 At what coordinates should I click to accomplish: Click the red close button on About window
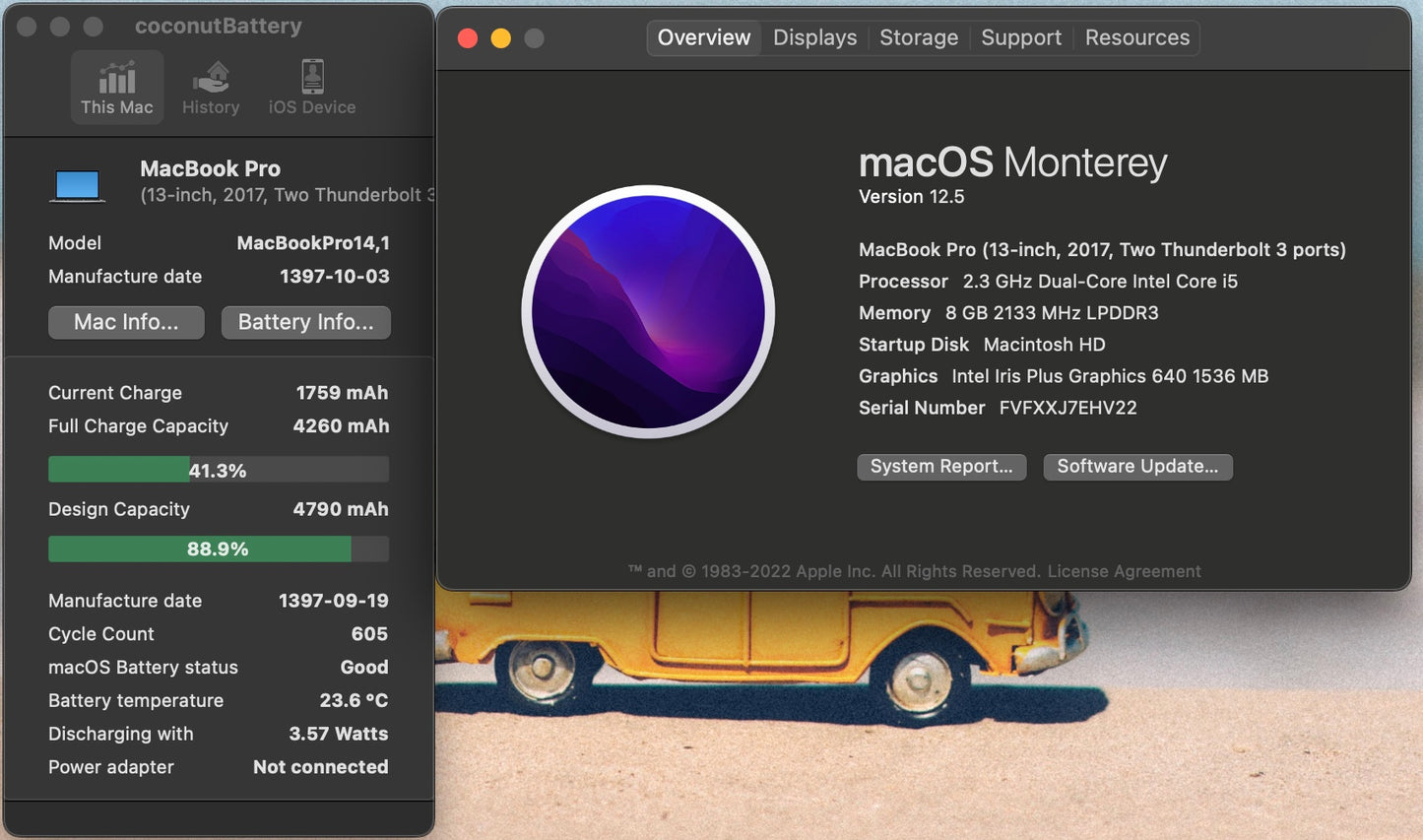tap(467, 36)
